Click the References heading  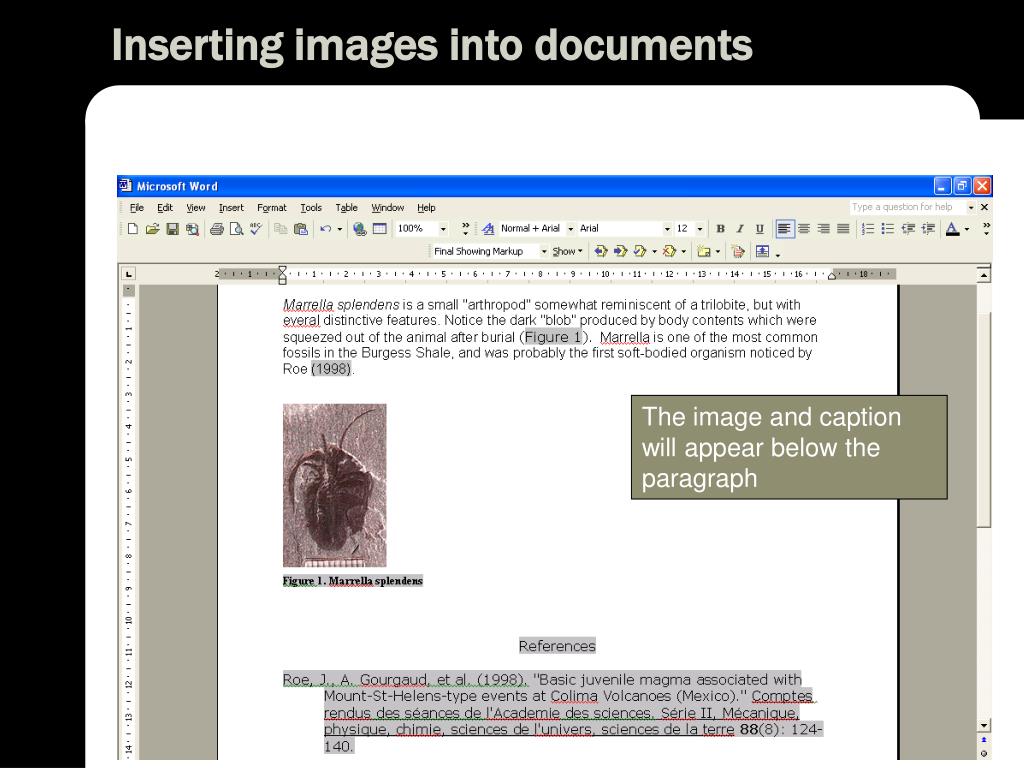coord(557,646)
